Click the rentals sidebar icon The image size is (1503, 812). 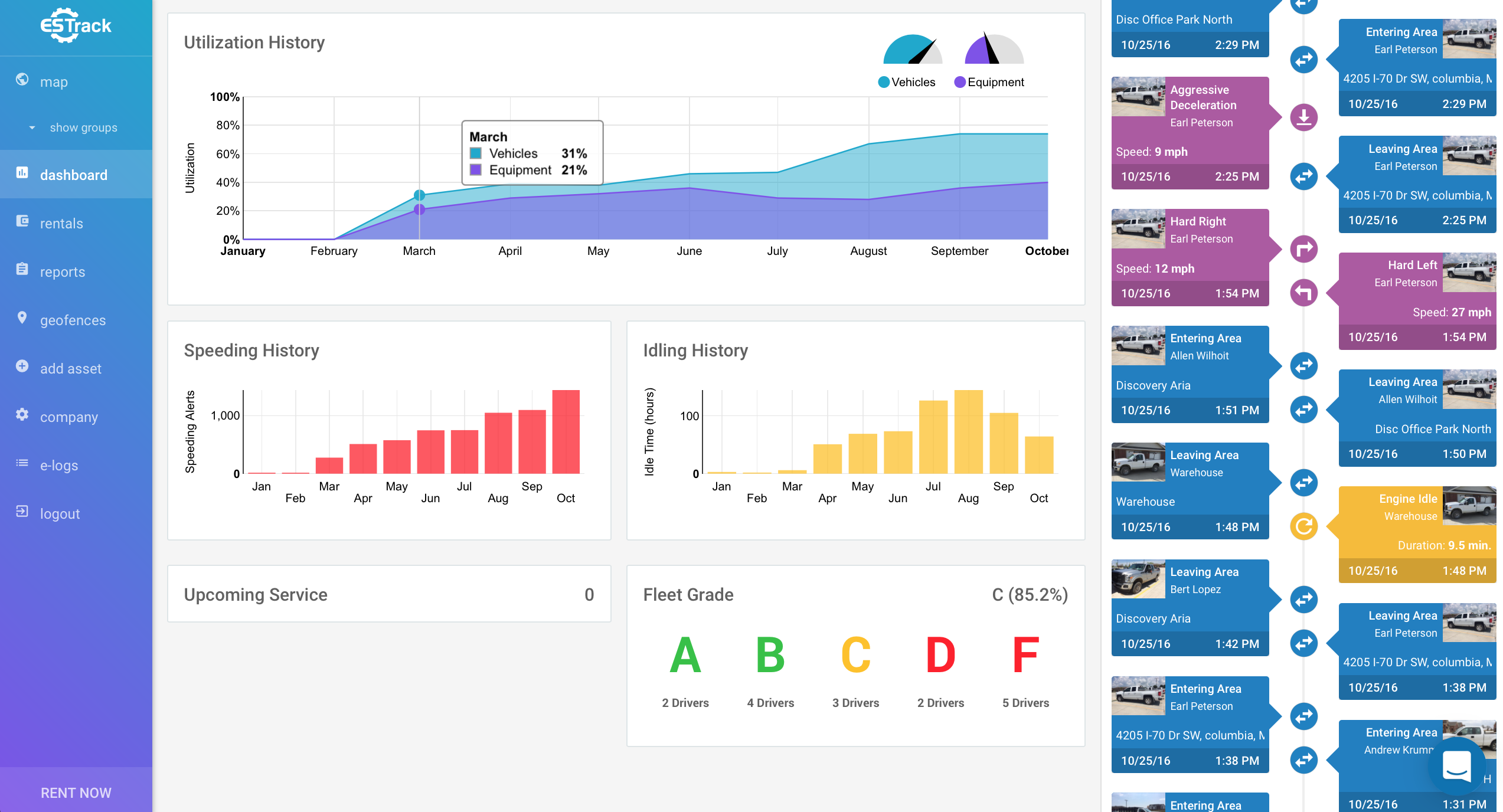click(x=22, y=221)
